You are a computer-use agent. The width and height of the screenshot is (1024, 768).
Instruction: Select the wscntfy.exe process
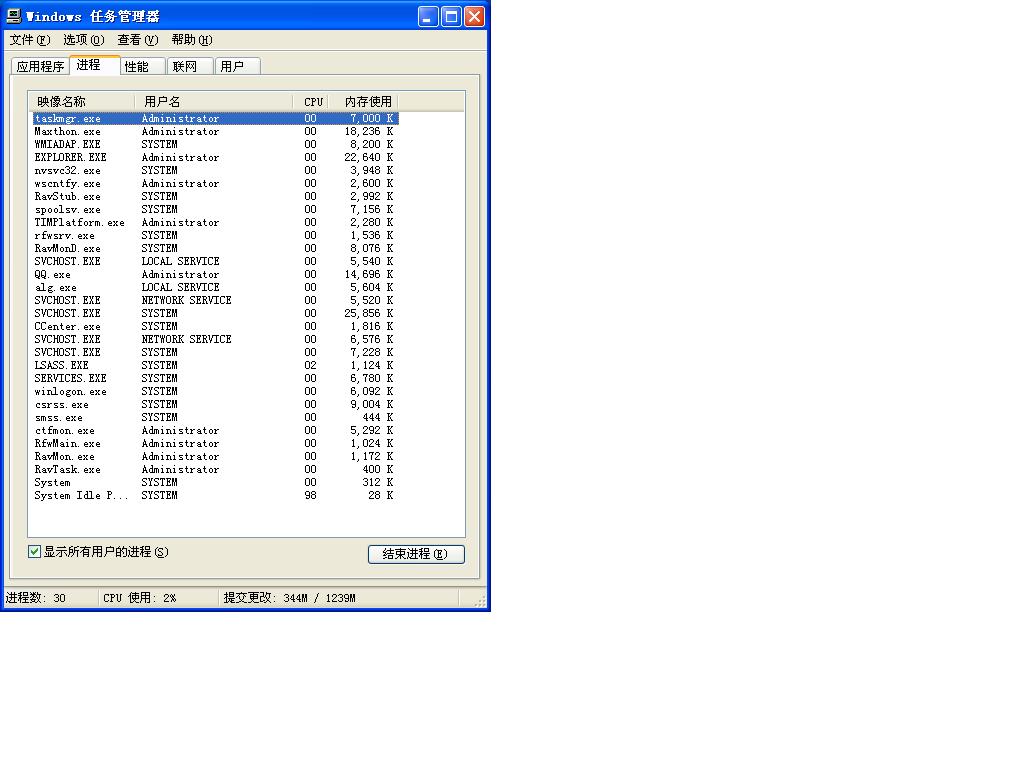pyautogui.click(x=216, y=184)
